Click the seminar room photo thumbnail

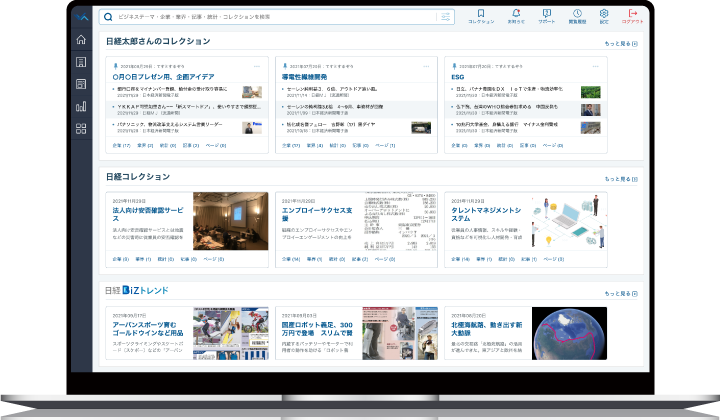point(231,221)
